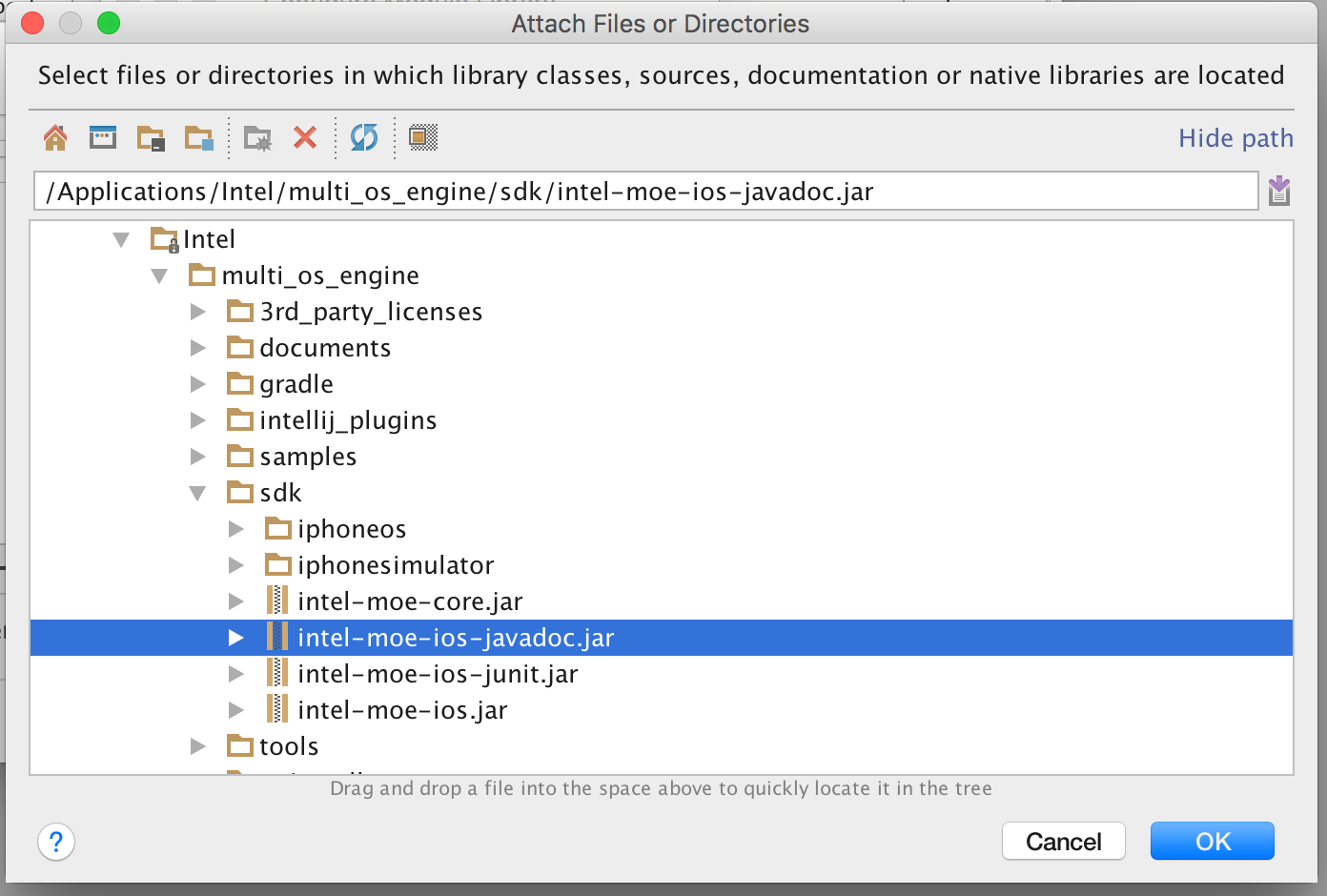
Task: Expand intel-moe-ios-junit.jar contents
Action: click(x=236, y=674)
